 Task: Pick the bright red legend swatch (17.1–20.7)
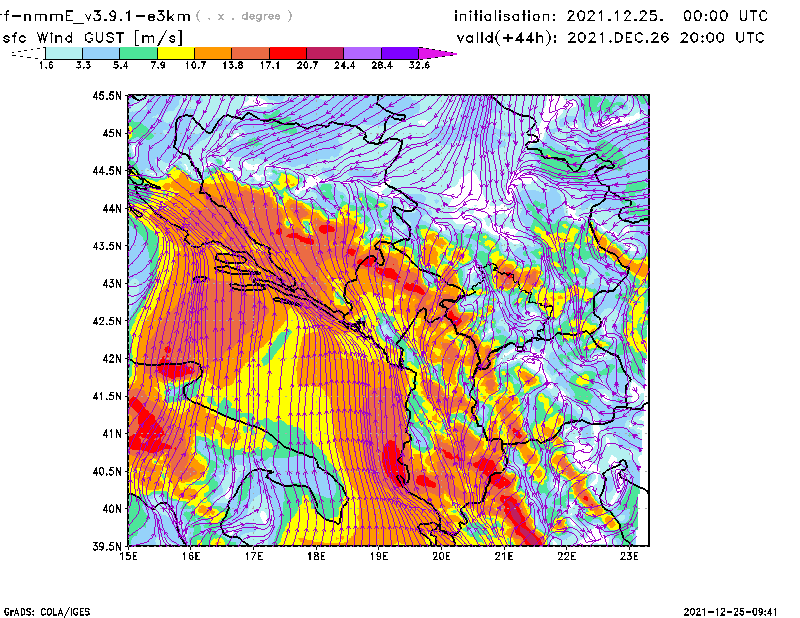288,53
